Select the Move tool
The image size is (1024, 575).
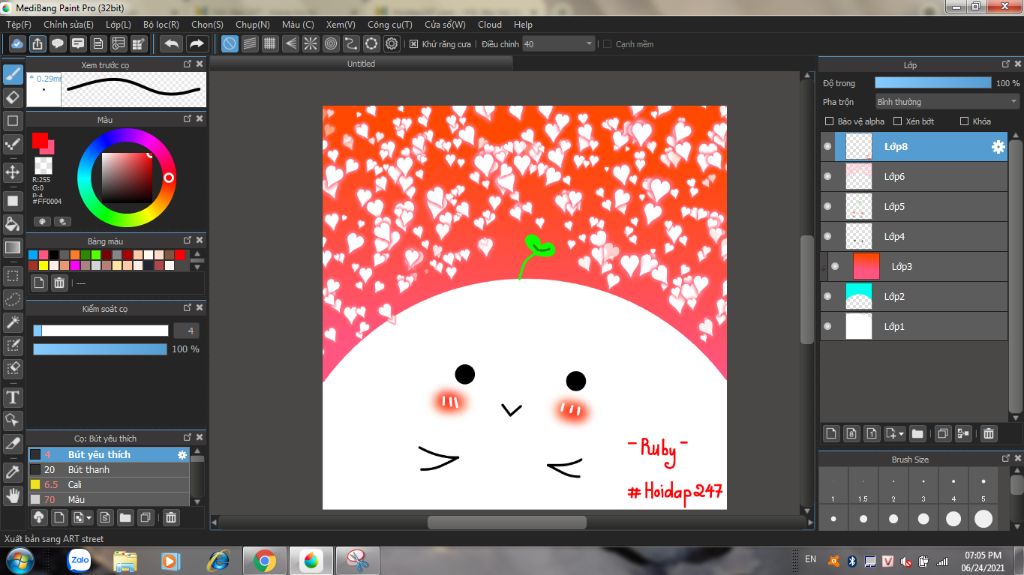click(12, 172)
